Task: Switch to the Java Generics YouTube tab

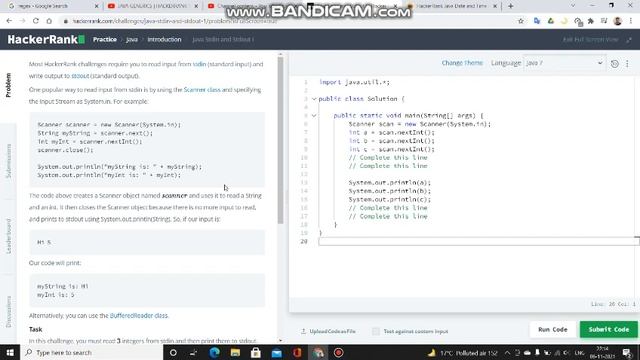Action: tap(152, 6)
